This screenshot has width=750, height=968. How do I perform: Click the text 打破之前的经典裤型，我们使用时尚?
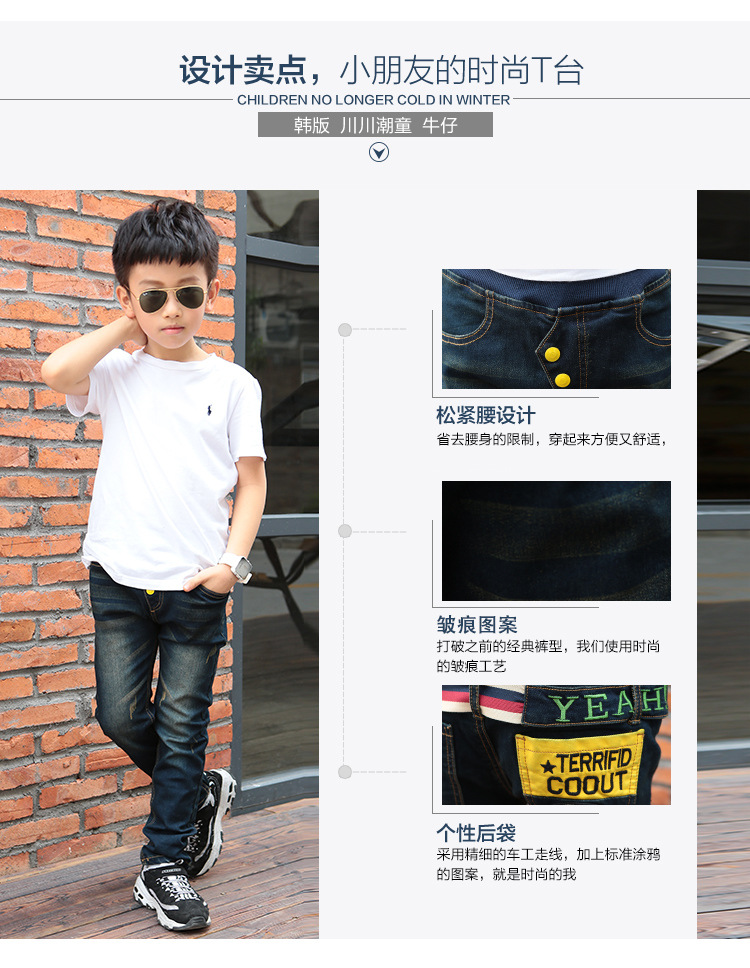[548, 646]
